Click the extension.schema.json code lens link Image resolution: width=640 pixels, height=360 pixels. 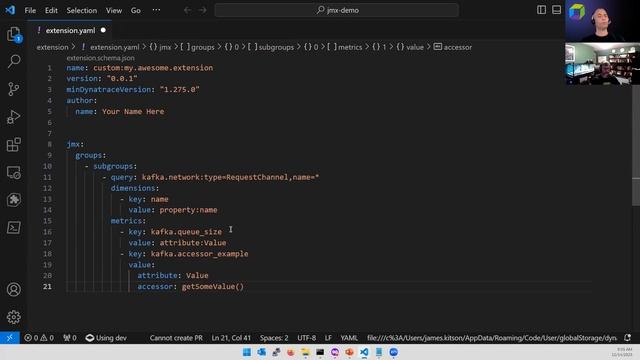pos(100,58)
